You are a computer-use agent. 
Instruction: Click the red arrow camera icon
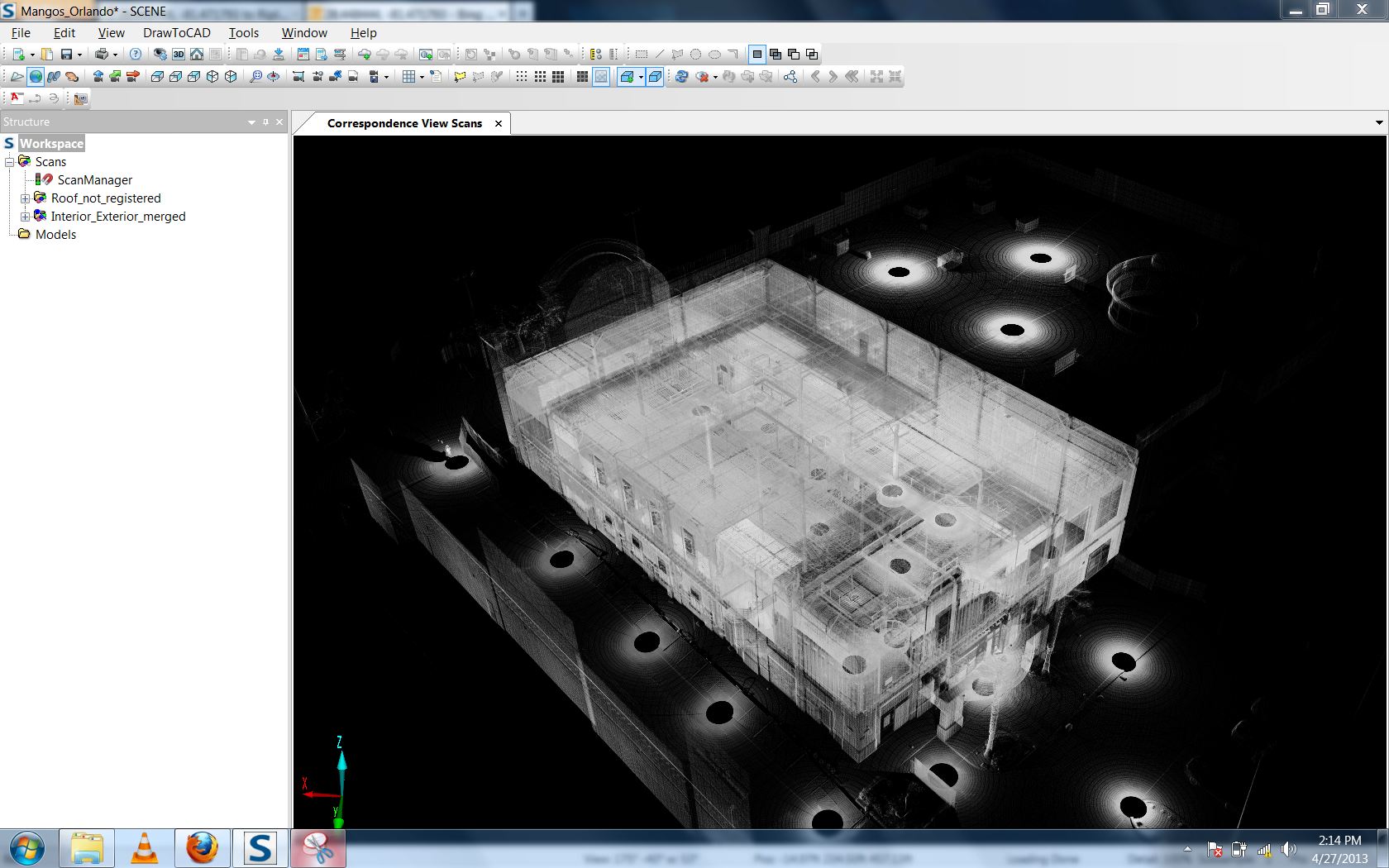point(133,76)
